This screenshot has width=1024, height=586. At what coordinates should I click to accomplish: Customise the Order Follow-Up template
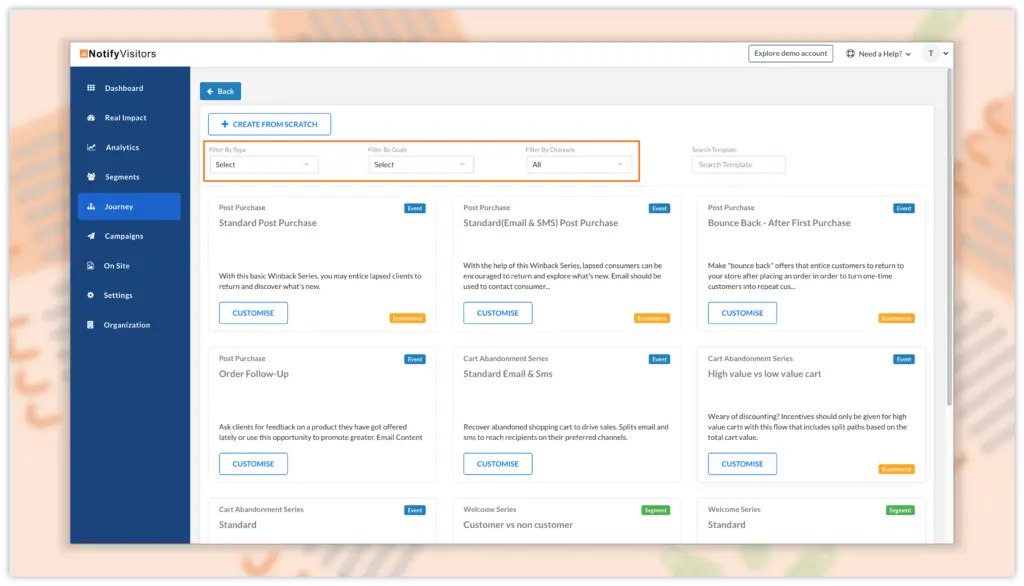(x=253, y=464)
